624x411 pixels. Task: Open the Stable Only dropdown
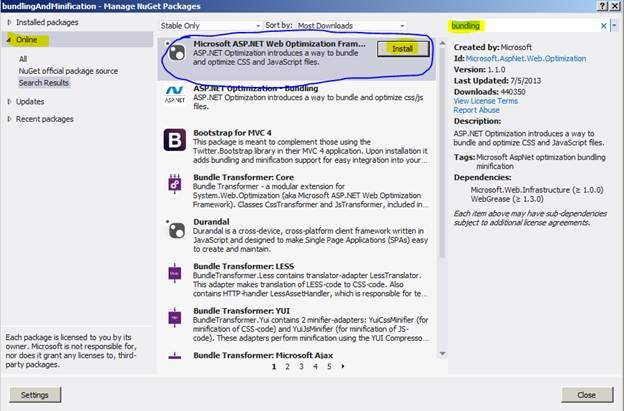coord(211,25)
